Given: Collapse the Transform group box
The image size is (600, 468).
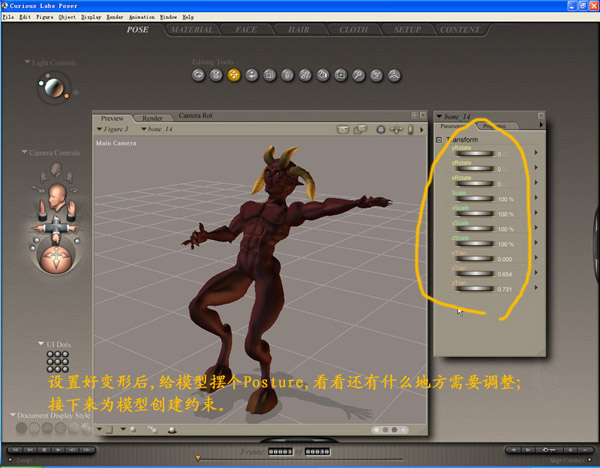Looking at the screenshot, I should [x=439, y=140].
